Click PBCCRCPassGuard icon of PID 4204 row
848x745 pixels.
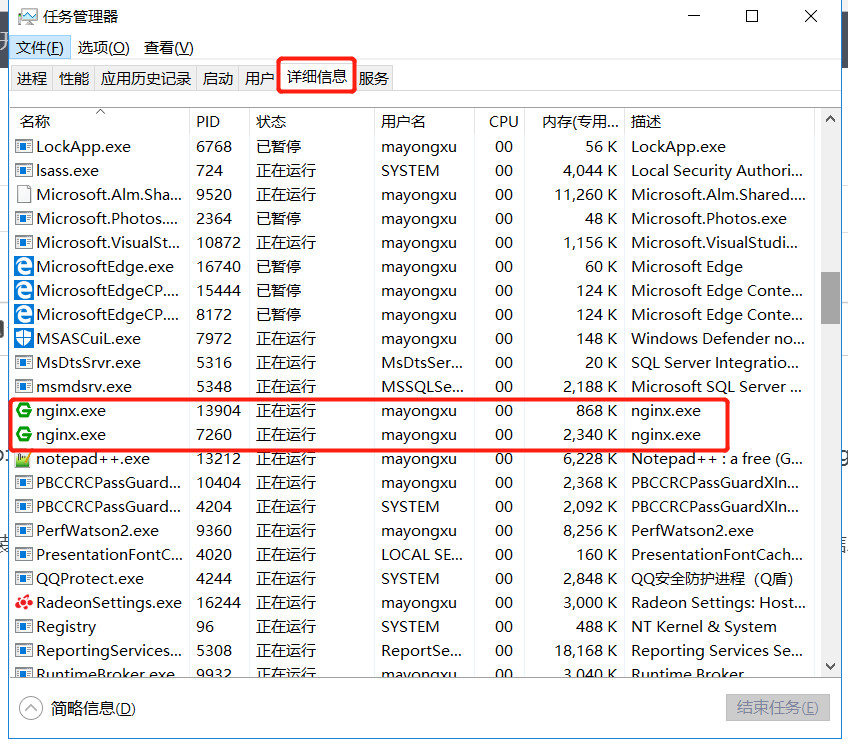23,507
